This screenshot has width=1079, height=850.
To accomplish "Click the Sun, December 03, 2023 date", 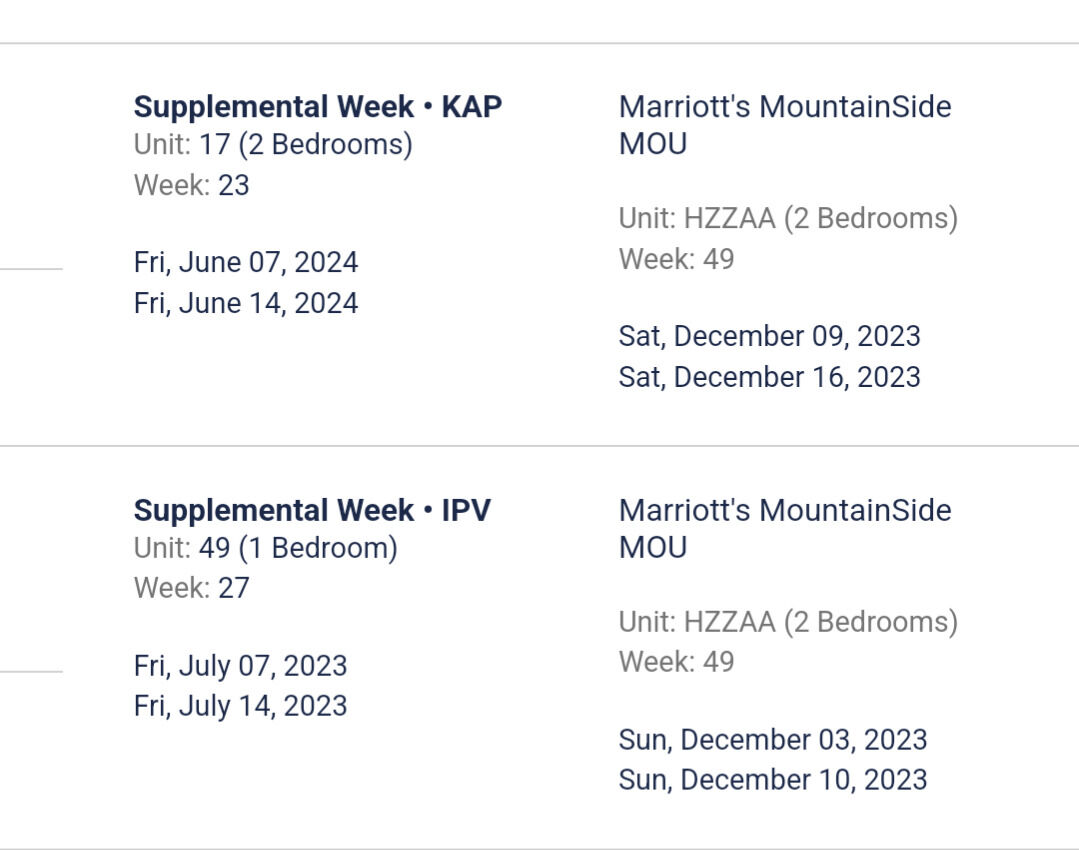I will 773,740.
